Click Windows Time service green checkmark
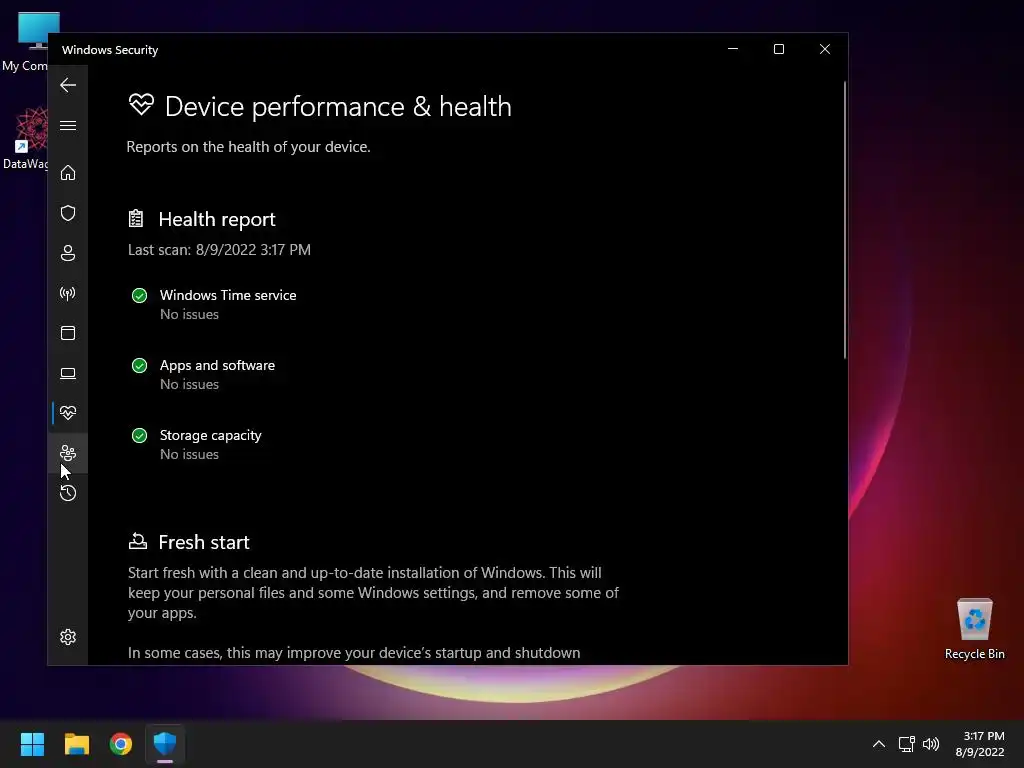This screenshot has height=768, width=1024. click(x=139, y=296)
